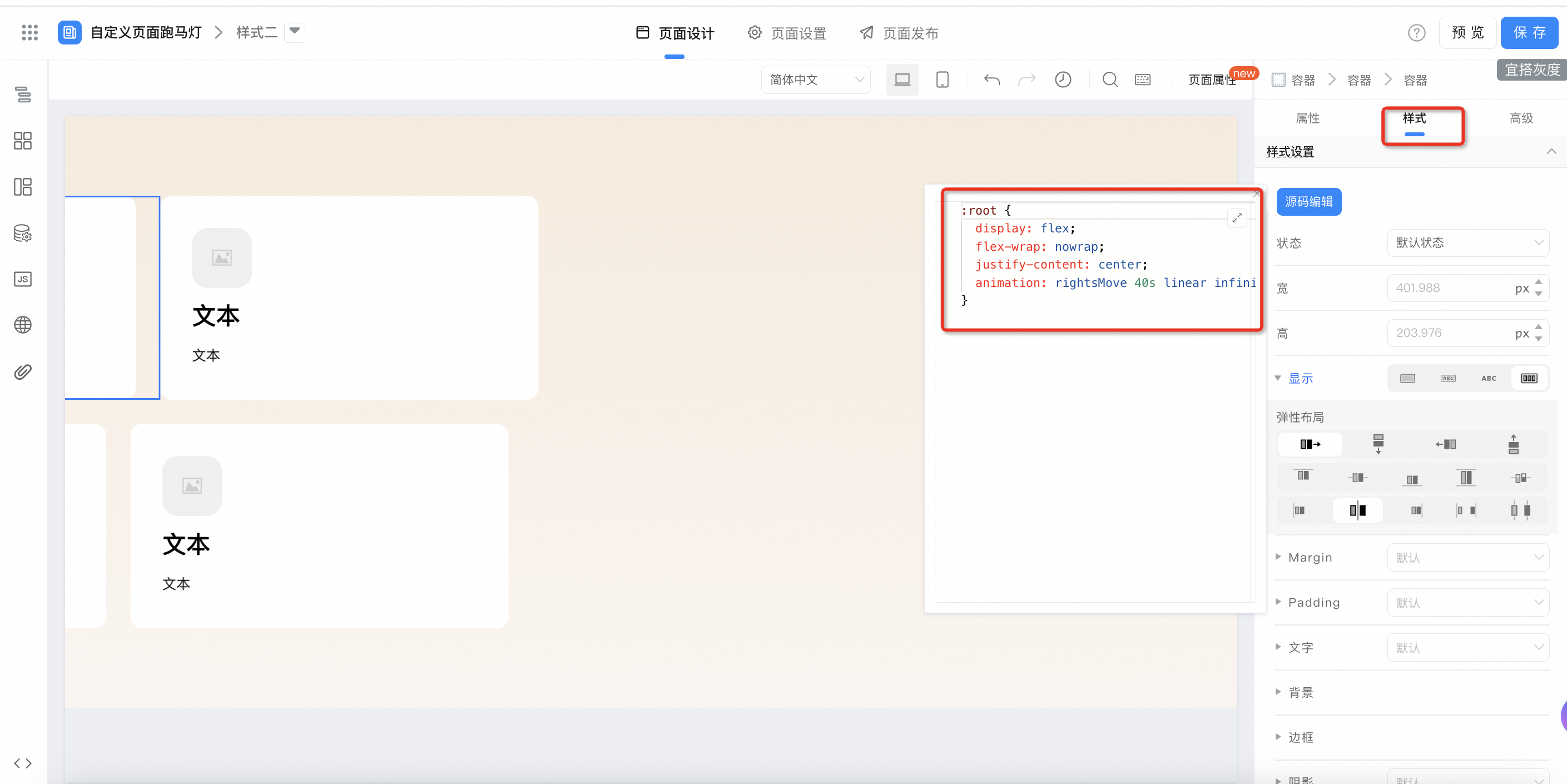Switch to mobile preview device
This screenshot has width=1567, height=784.
pyautogui.click(x=943, y=80)
